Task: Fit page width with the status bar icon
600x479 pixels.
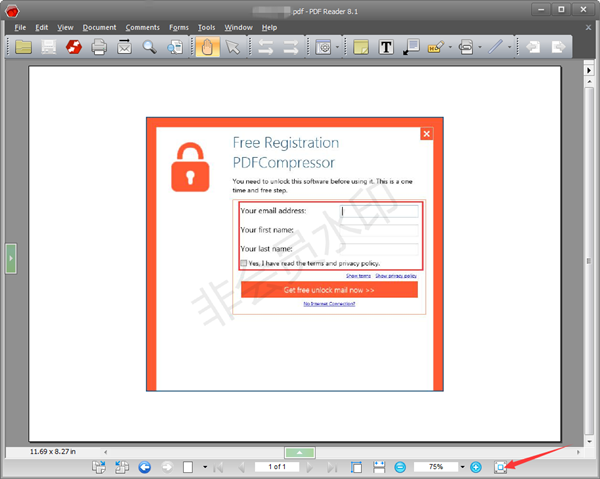Action: 379,467
